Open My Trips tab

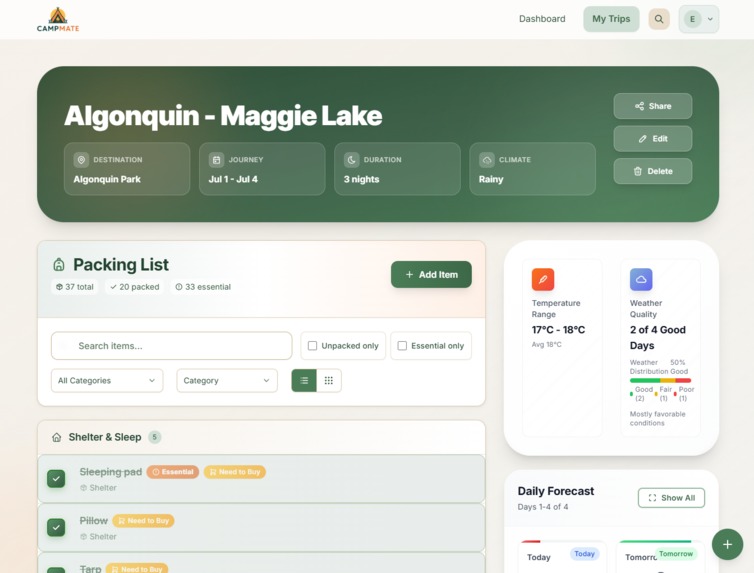click(611, 19)
